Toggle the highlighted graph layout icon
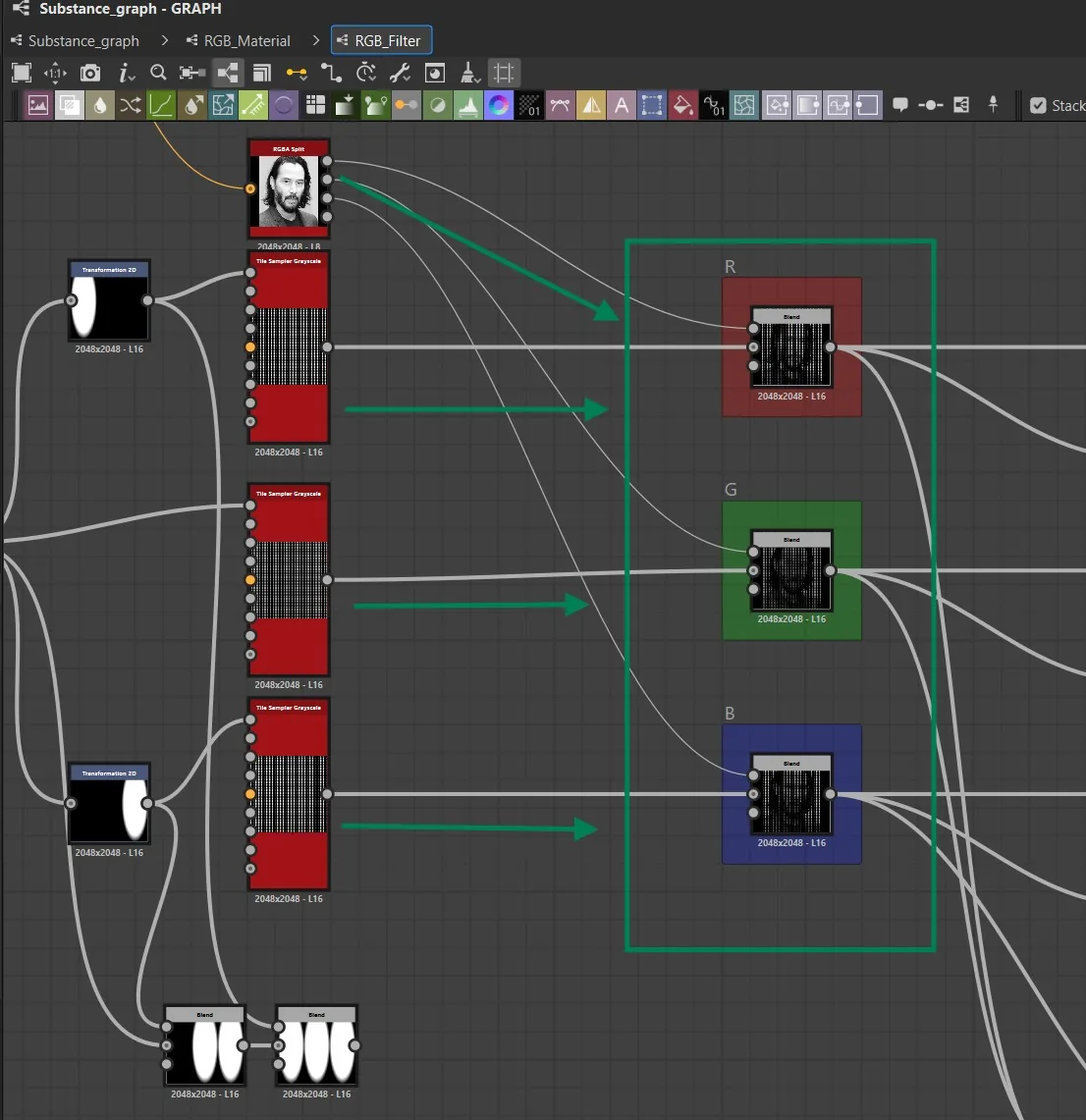This screenshot has width=1086, height=1120. pyautogui.click(x=227, y=73)
